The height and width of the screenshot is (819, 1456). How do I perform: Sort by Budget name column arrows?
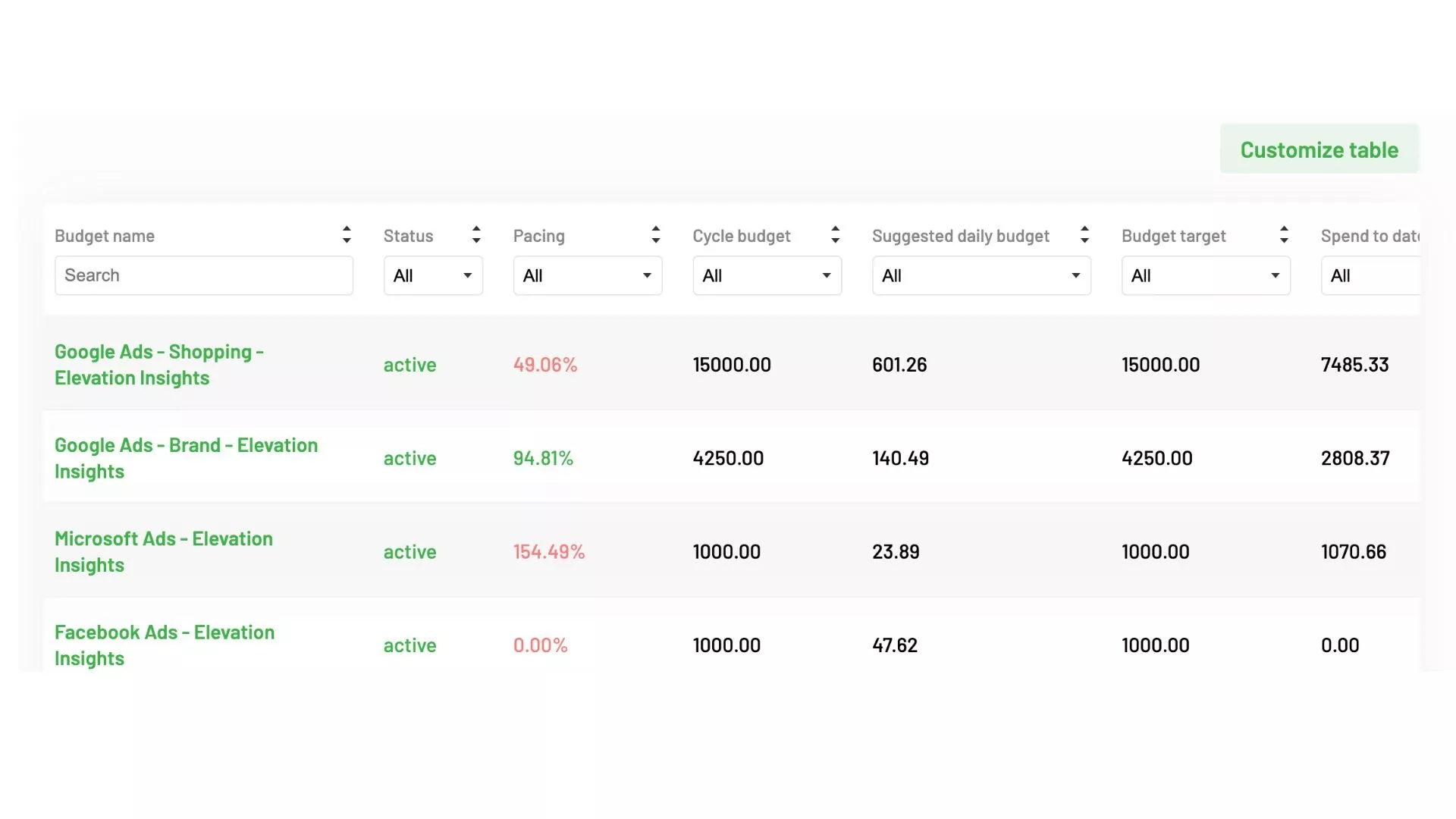(347, 234)
